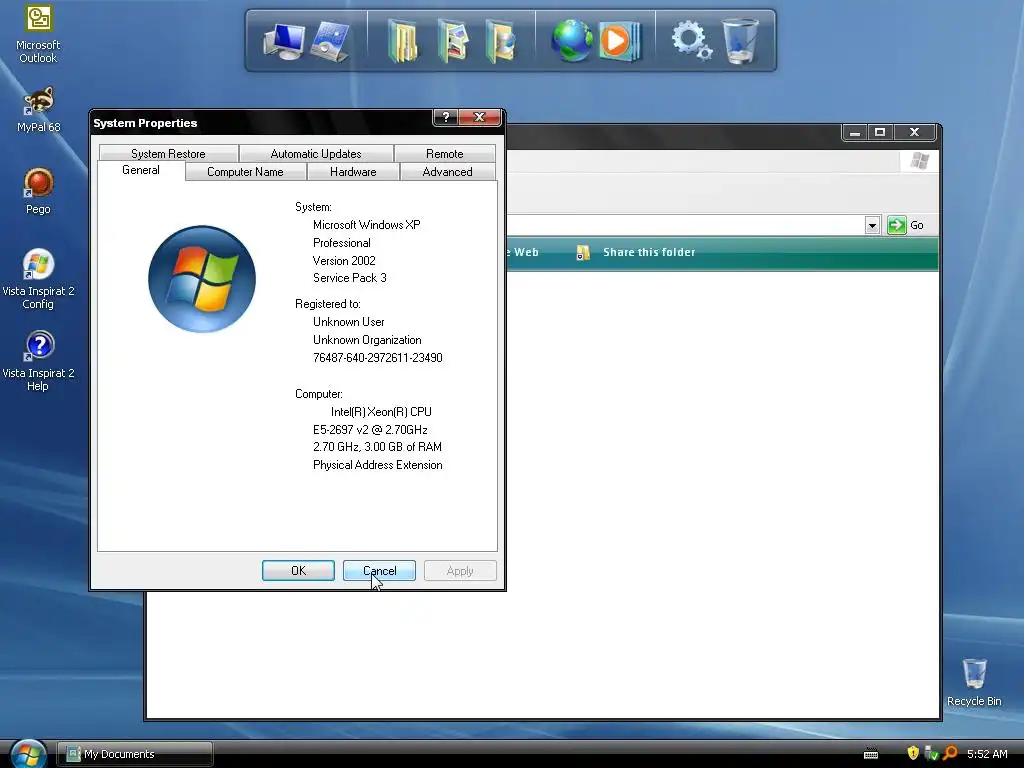Open the documents folder dock icon

point(404,41)
